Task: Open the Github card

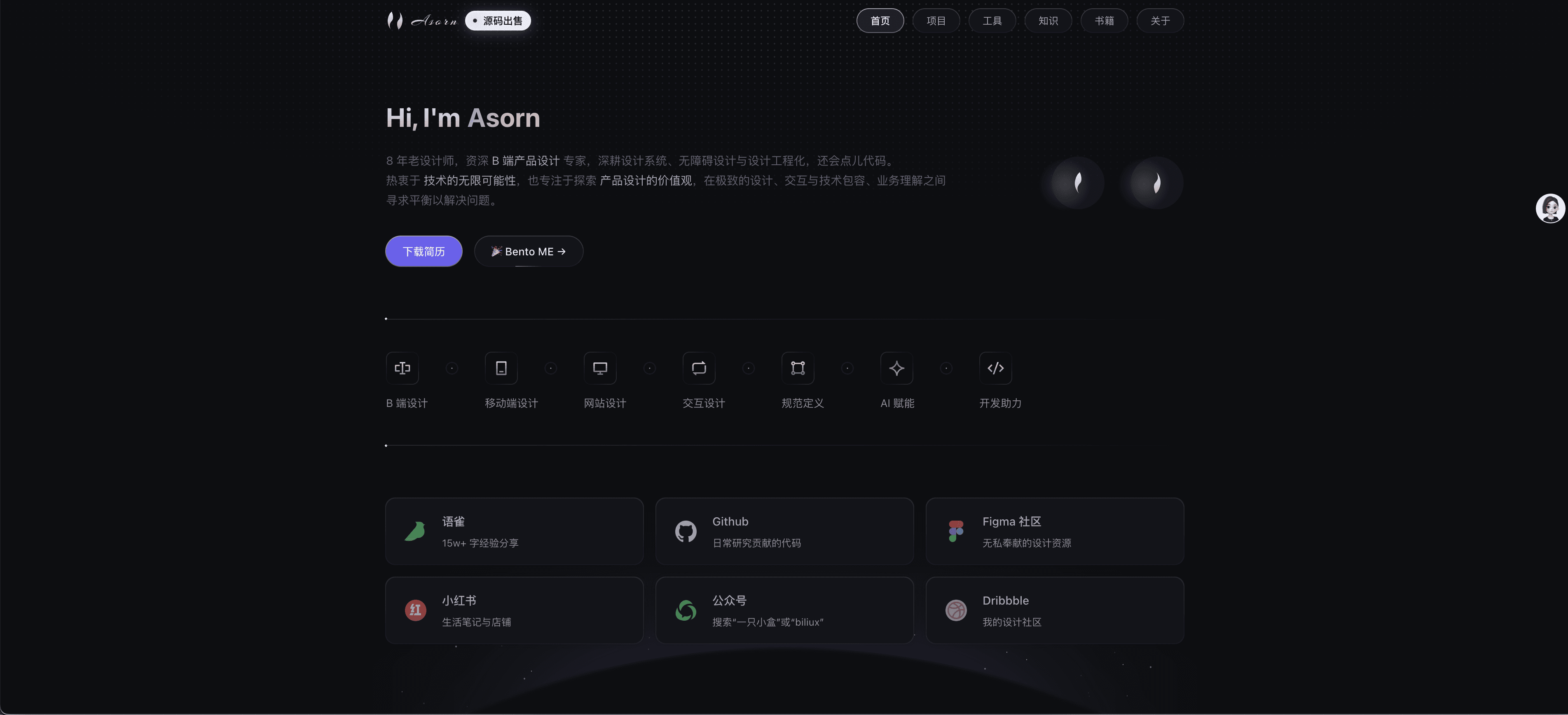Action: point(784,531)
